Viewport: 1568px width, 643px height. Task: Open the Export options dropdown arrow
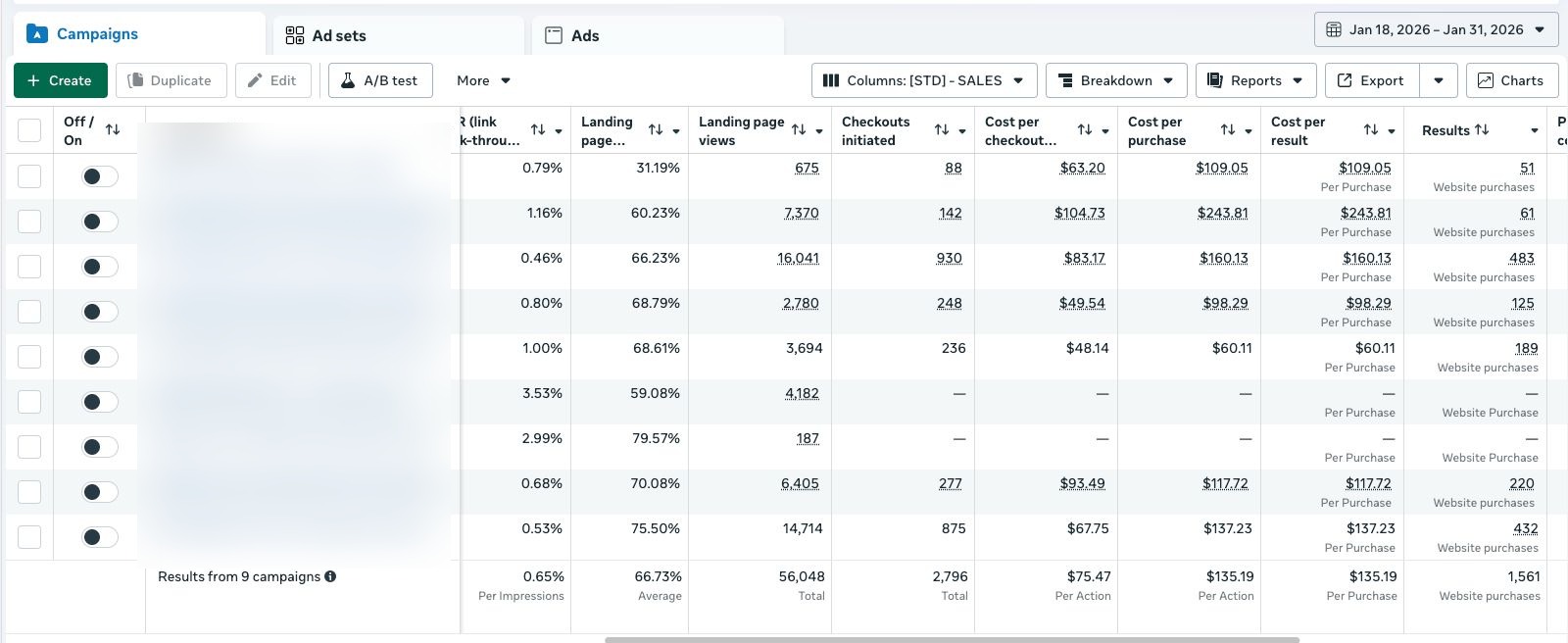[x=1439, y=80]
